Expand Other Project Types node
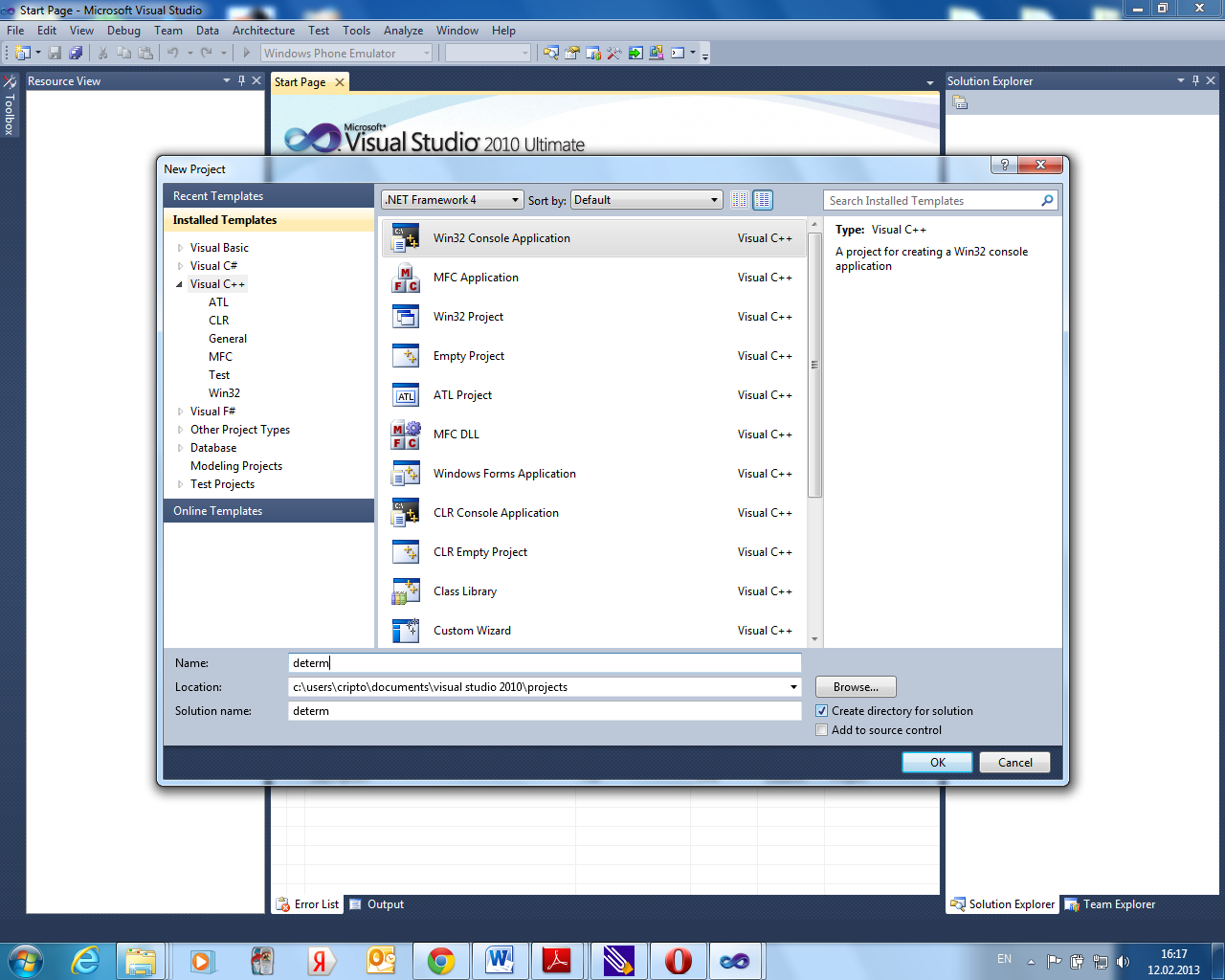This screenshot has width=1225, height=980. [180, 430]
